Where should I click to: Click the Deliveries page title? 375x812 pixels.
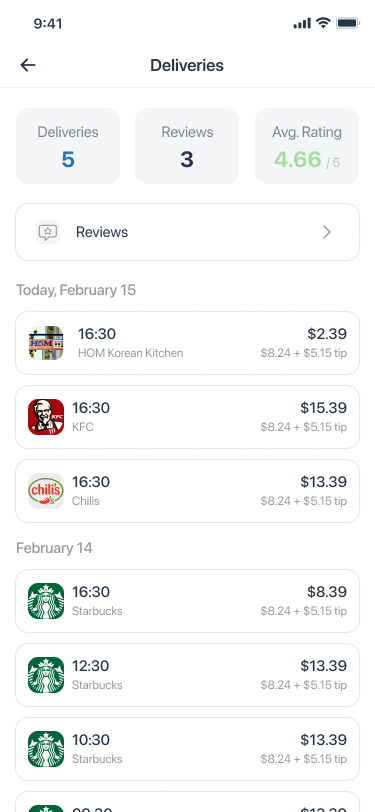187,65
